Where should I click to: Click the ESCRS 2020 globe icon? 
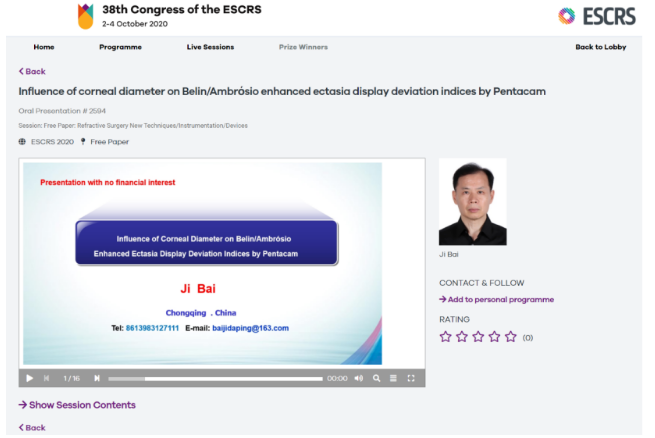point(22,142)
